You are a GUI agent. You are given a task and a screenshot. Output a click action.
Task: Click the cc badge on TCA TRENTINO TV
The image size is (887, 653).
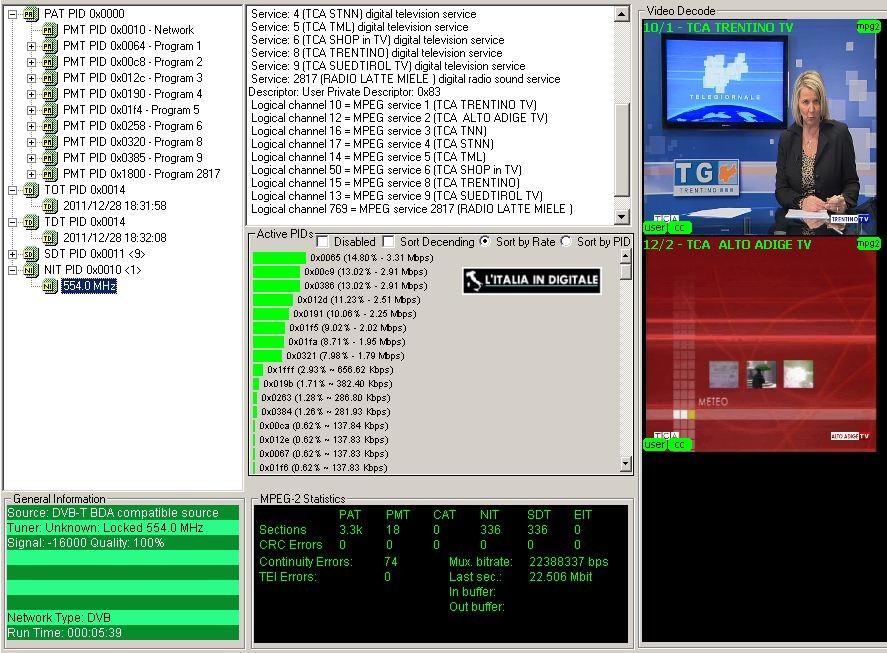pyautogui.click(x=679, y=228)
